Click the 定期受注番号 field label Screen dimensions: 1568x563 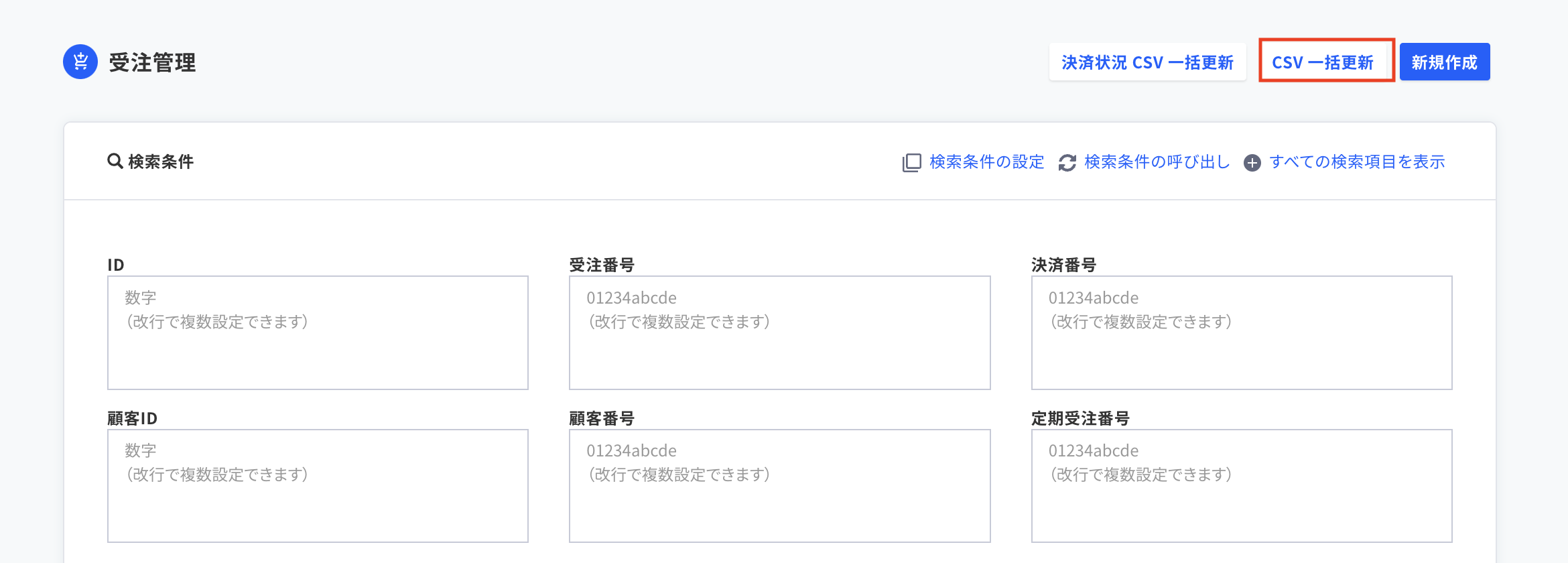tap(1080, 418)
